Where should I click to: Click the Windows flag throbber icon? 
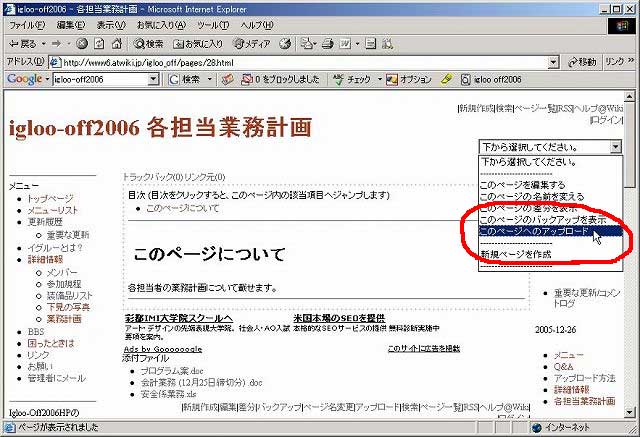pyautogui.click(x=621, y=26)
